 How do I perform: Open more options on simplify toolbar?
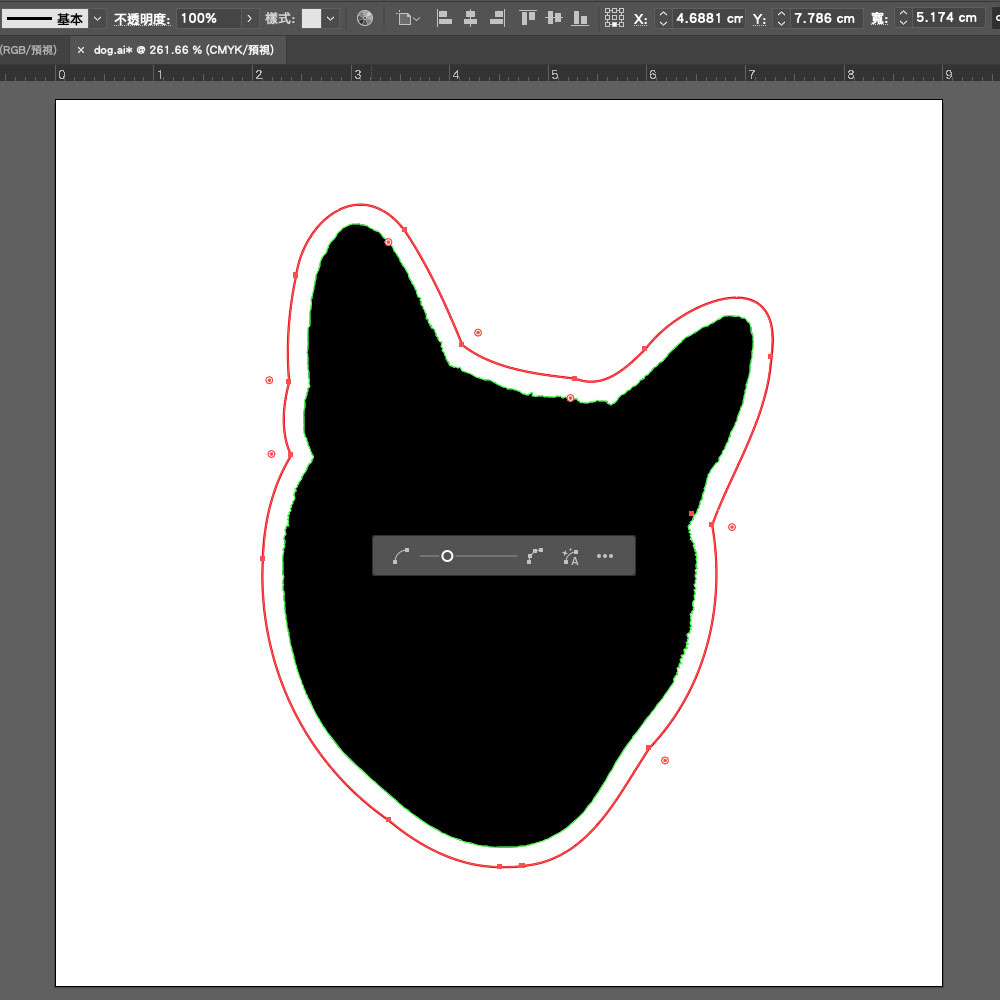605,556
